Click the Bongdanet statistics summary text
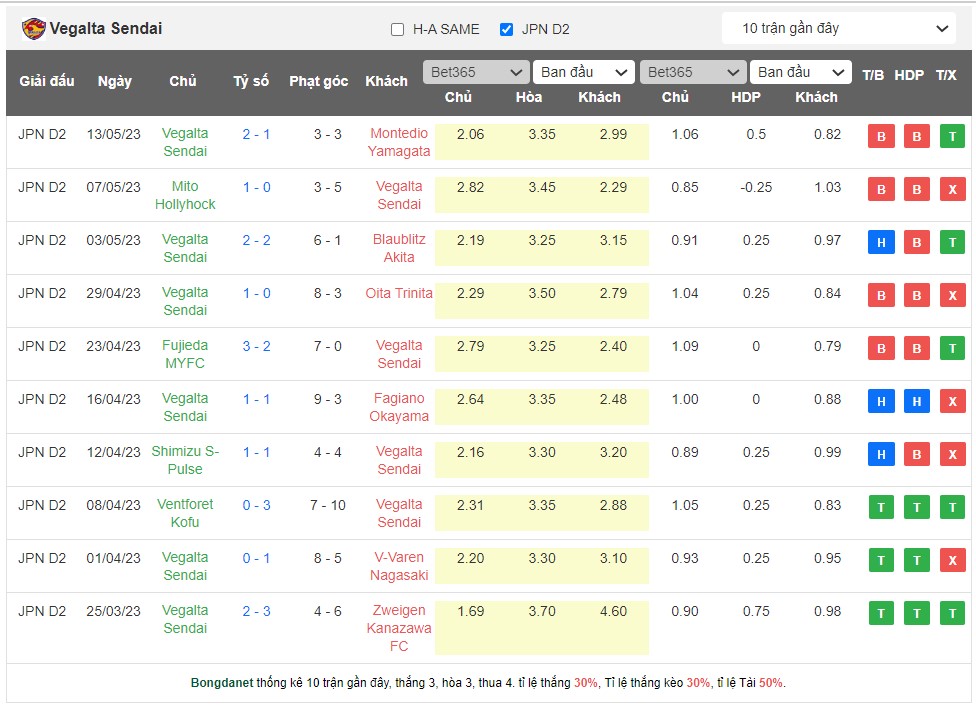The image size is (976, 706). click(x=487, y=683)
